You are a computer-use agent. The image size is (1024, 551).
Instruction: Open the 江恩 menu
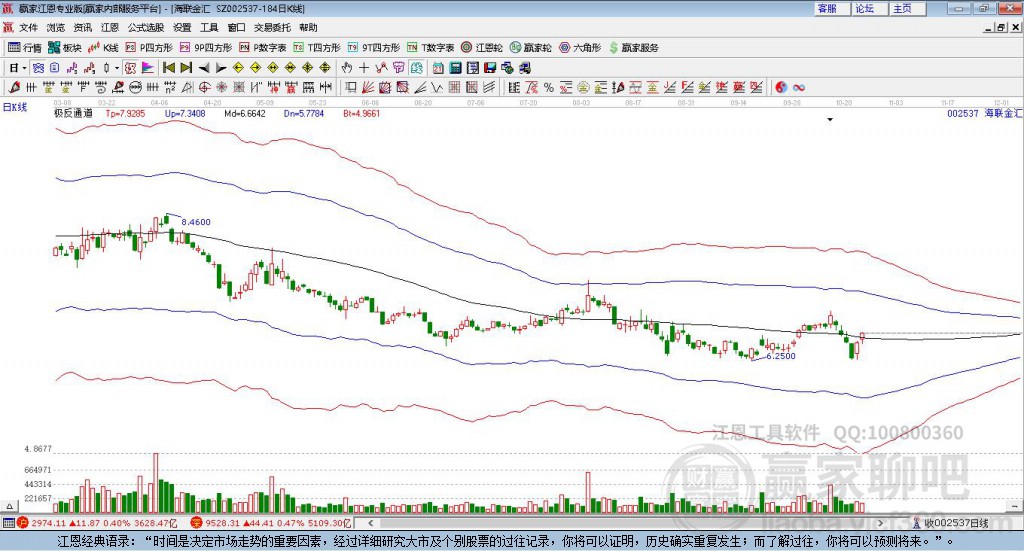click(x=110, y=27)
